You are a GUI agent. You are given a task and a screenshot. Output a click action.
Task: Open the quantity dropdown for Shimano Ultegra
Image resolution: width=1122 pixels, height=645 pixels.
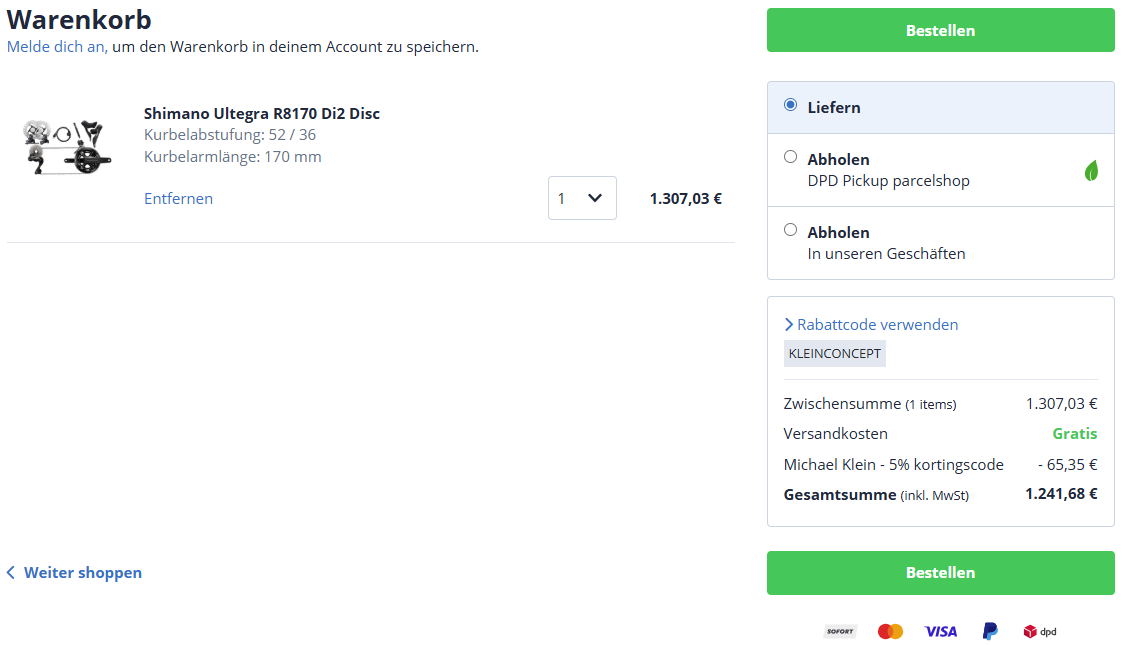pyautogui.click(x=582, y=198)
